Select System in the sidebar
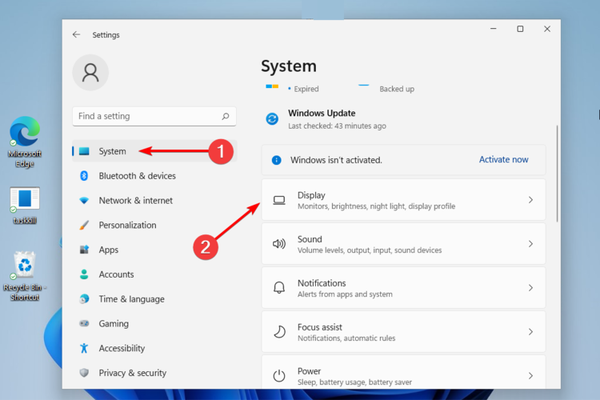The height and width of the screenshot is (400, 600). click(x=112, y=151)
